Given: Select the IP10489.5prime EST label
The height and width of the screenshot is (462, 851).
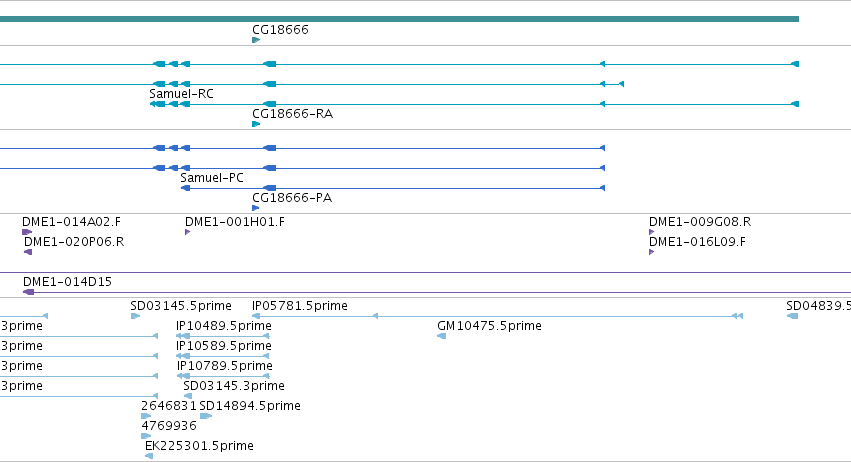Looking at the screenshot, I should 224,326.
